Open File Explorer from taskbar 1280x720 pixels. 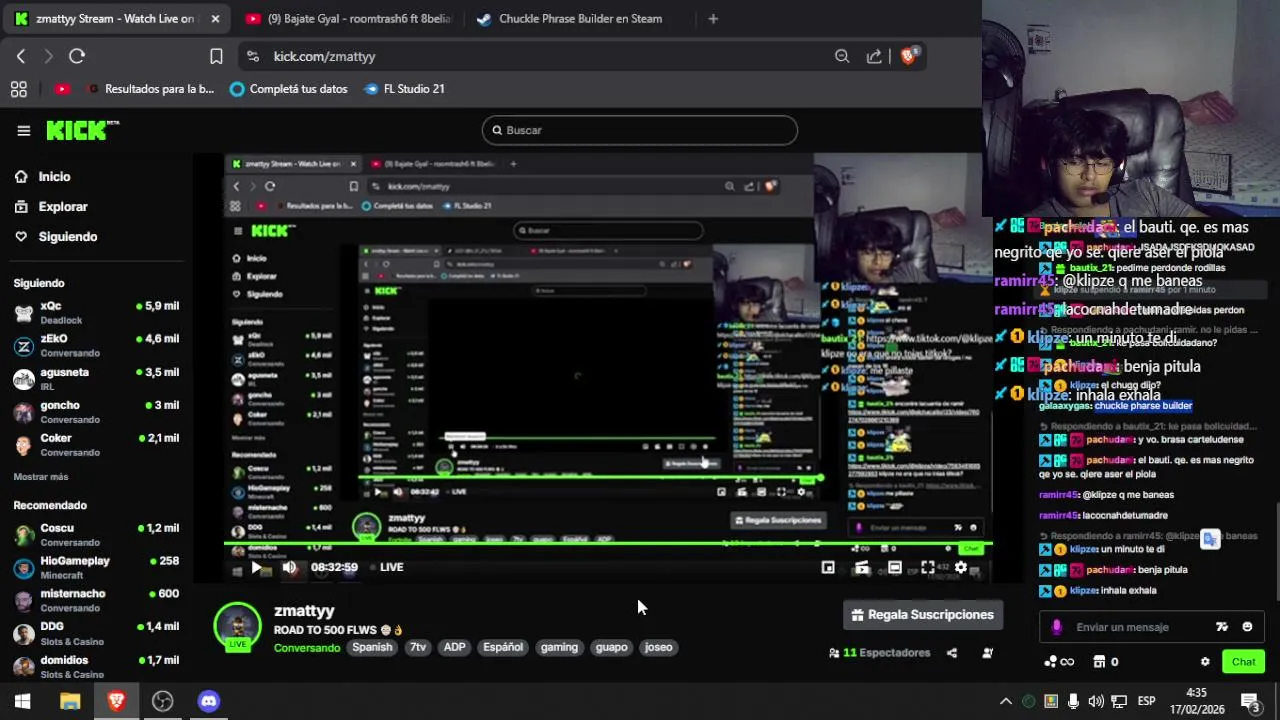(70, 701)
